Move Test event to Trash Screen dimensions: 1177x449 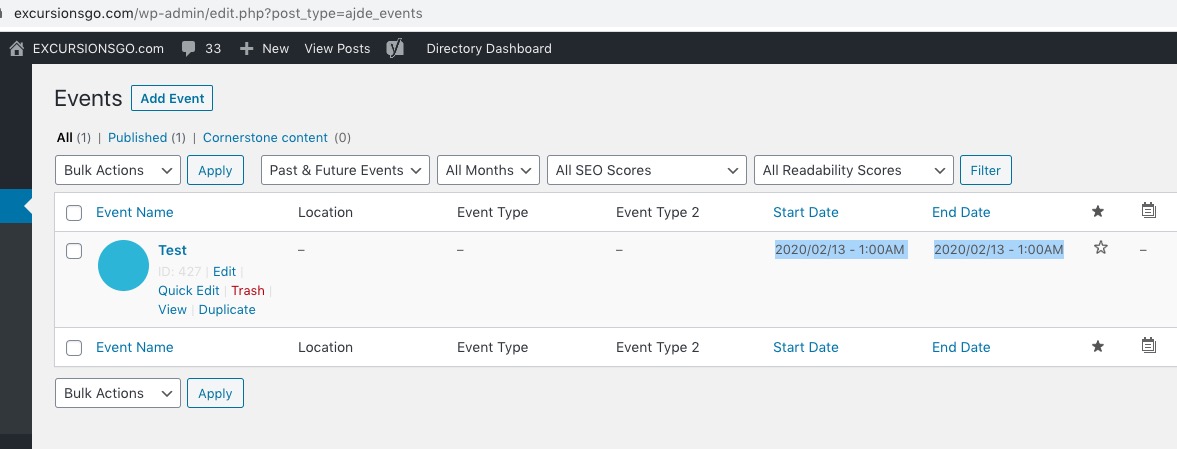pos(248,290)
